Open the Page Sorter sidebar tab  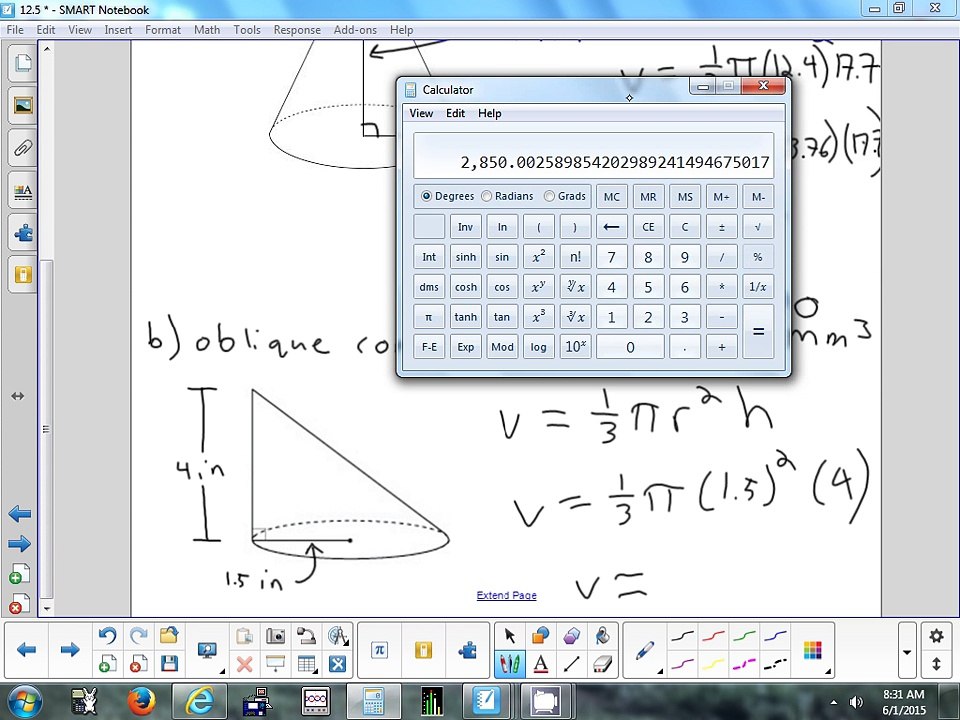[x=23, y=62]
